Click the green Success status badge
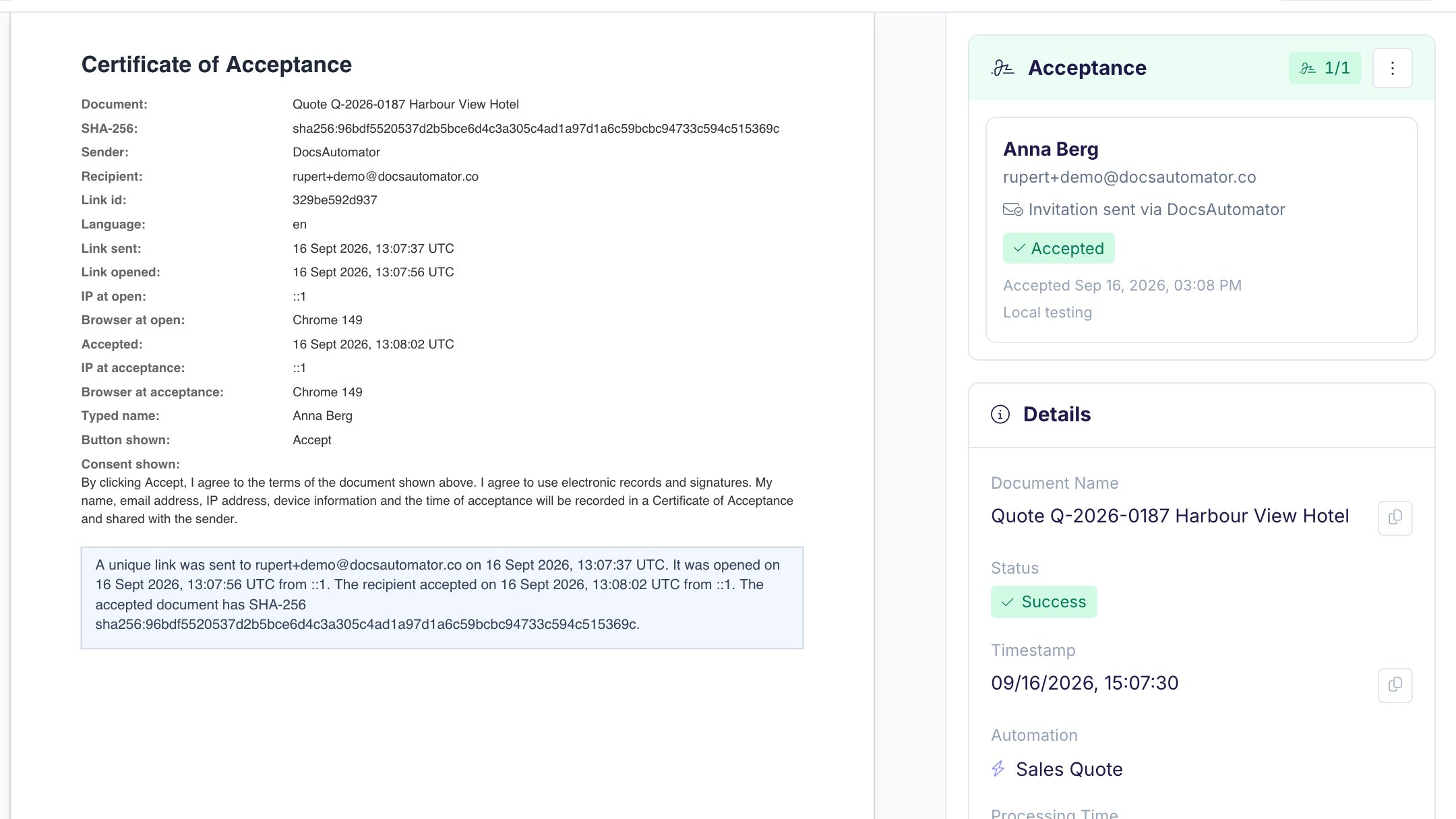The width and height of the screenshot is (1456, 819). (1043, 602)
